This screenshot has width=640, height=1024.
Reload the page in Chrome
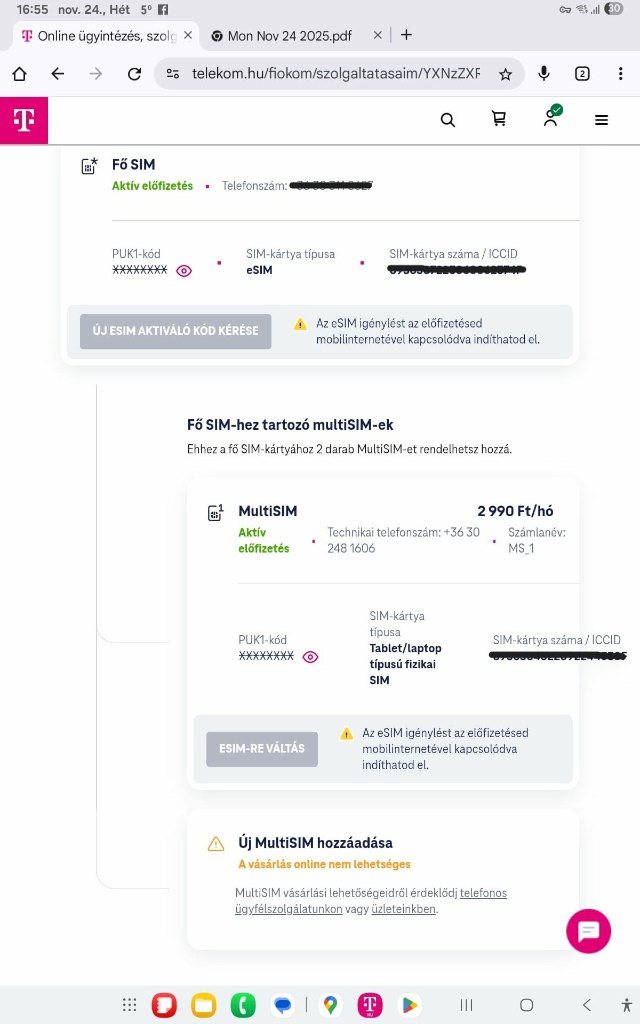pos(134,74)
